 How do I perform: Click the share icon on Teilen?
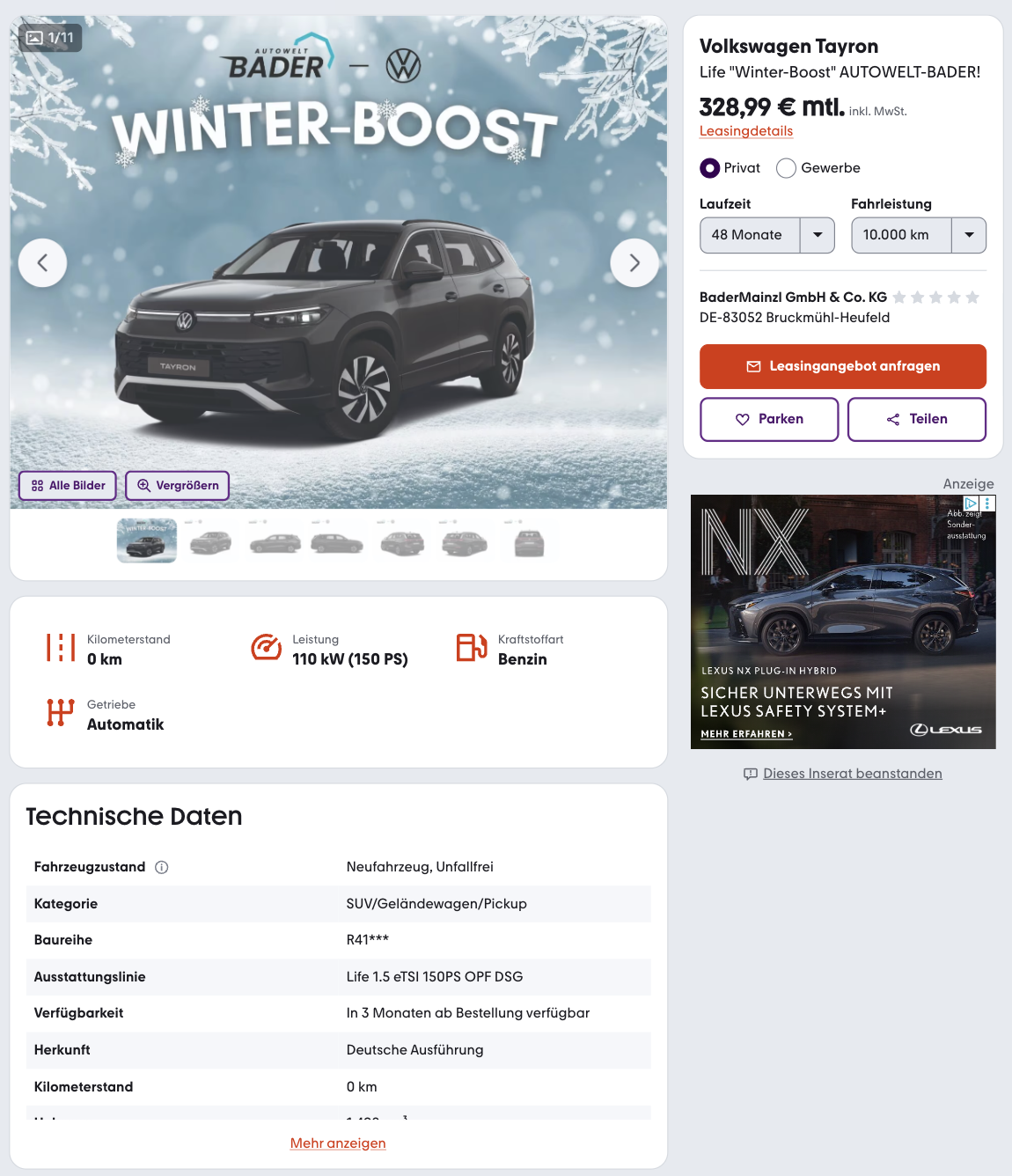[x=893, y=420]
